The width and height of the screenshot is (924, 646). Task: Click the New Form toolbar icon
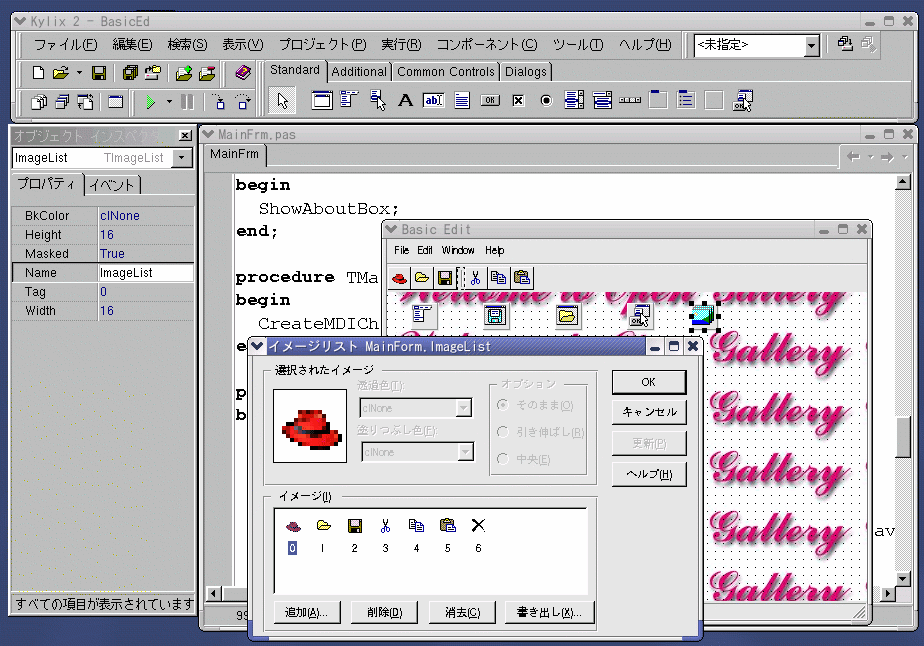[116, 102]
